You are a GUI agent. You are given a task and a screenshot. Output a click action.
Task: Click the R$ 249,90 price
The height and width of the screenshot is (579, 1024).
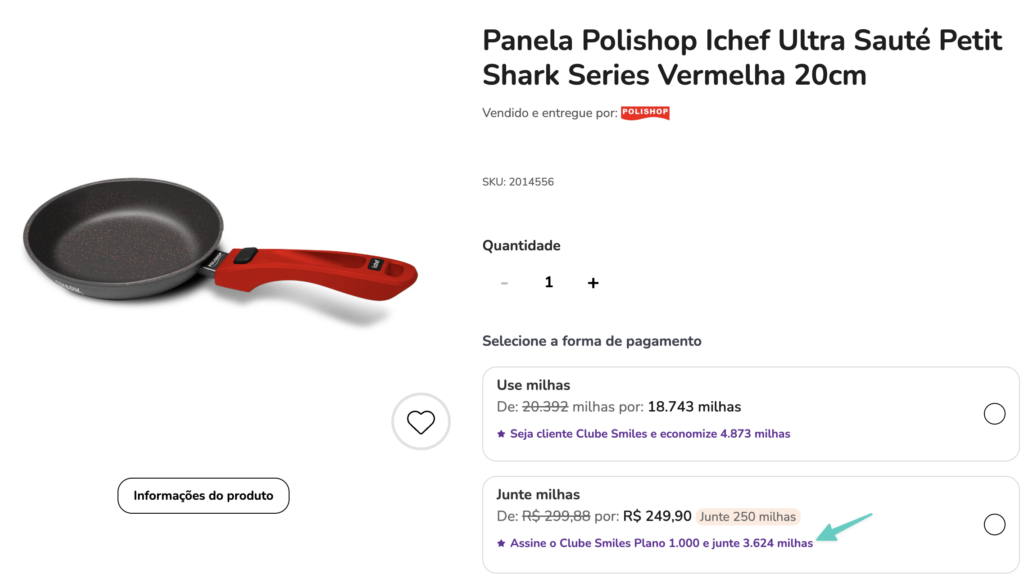coord(657,517)
